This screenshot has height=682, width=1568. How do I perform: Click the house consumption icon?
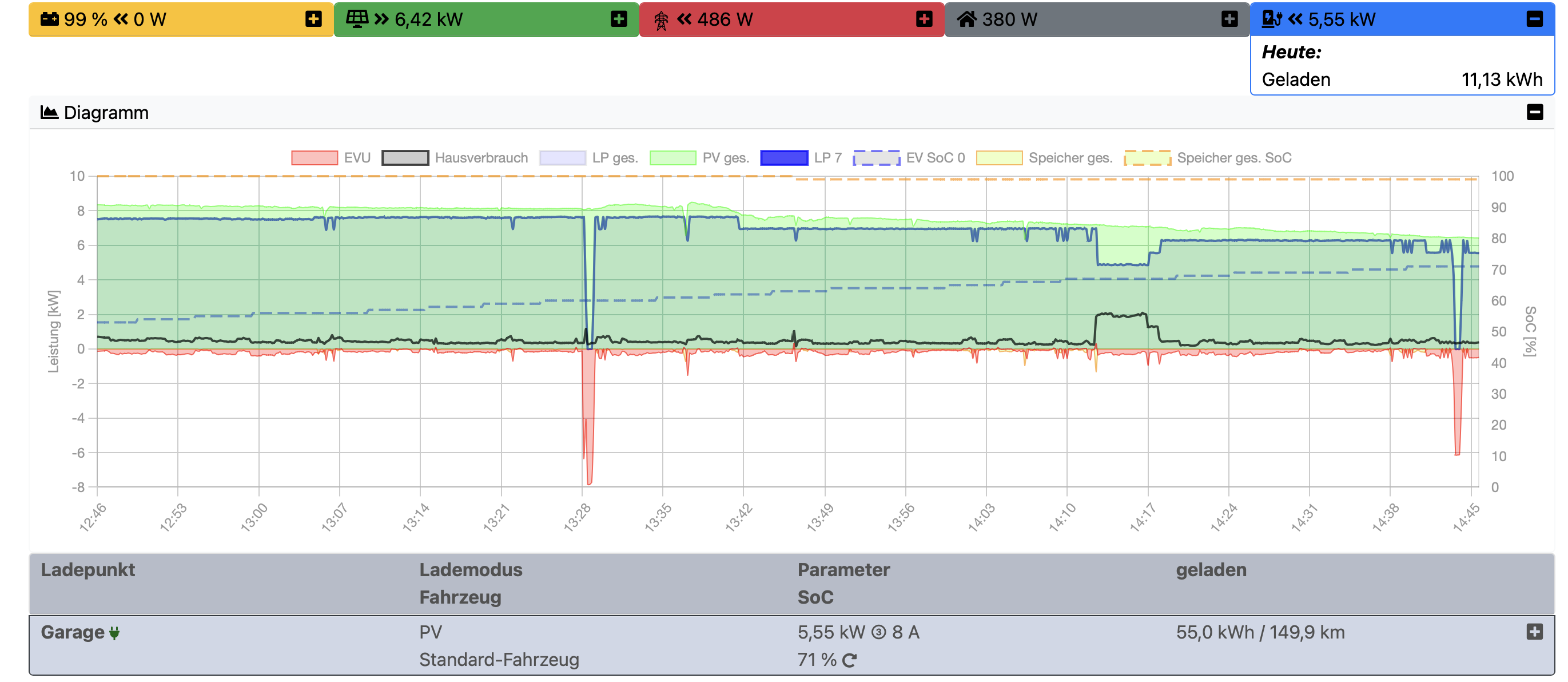(966, 19)
